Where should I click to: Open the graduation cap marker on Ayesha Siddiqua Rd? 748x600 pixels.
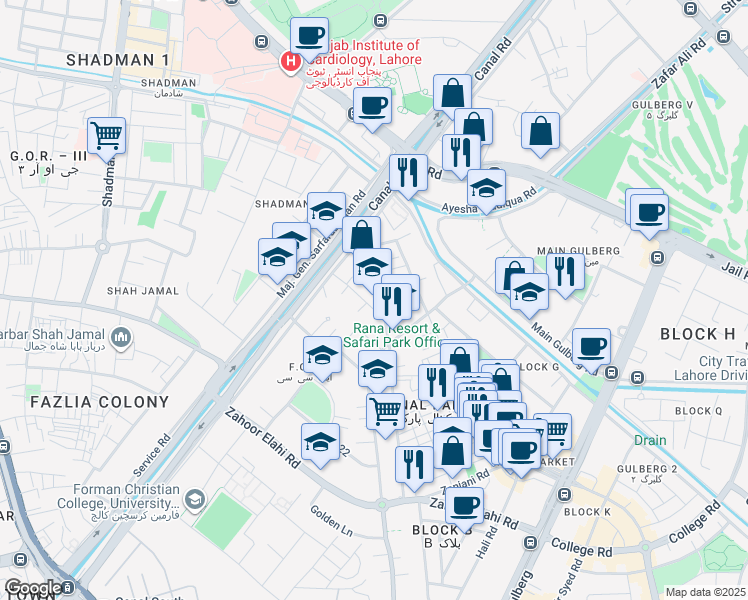click(x=486, y=187)
